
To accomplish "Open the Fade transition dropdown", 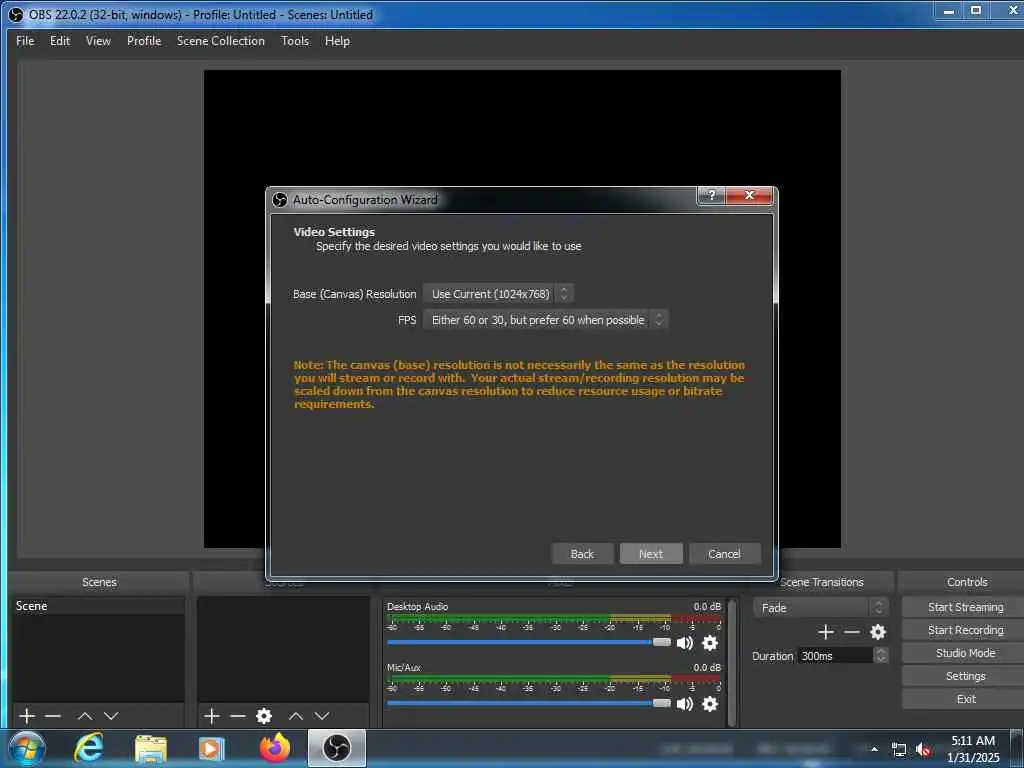I will tap(820, 608).
